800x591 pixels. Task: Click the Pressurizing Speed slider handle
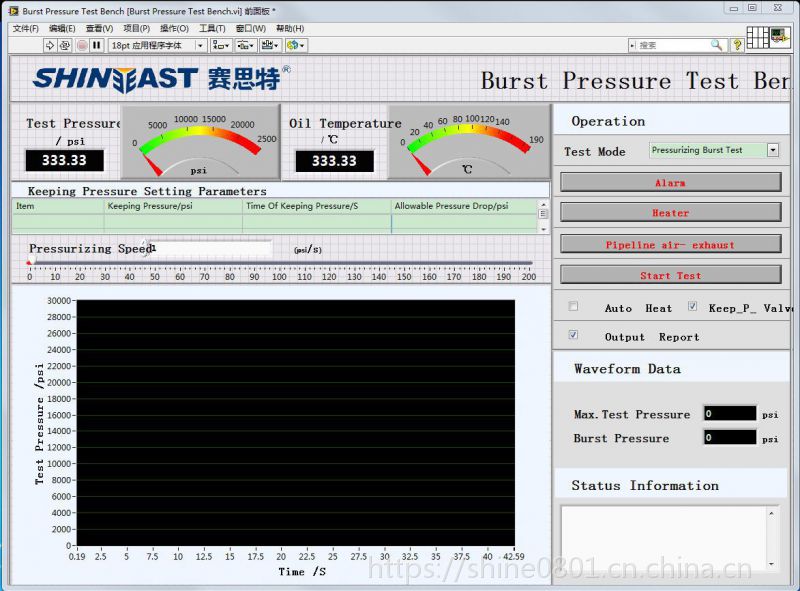(x=30, y=262)
